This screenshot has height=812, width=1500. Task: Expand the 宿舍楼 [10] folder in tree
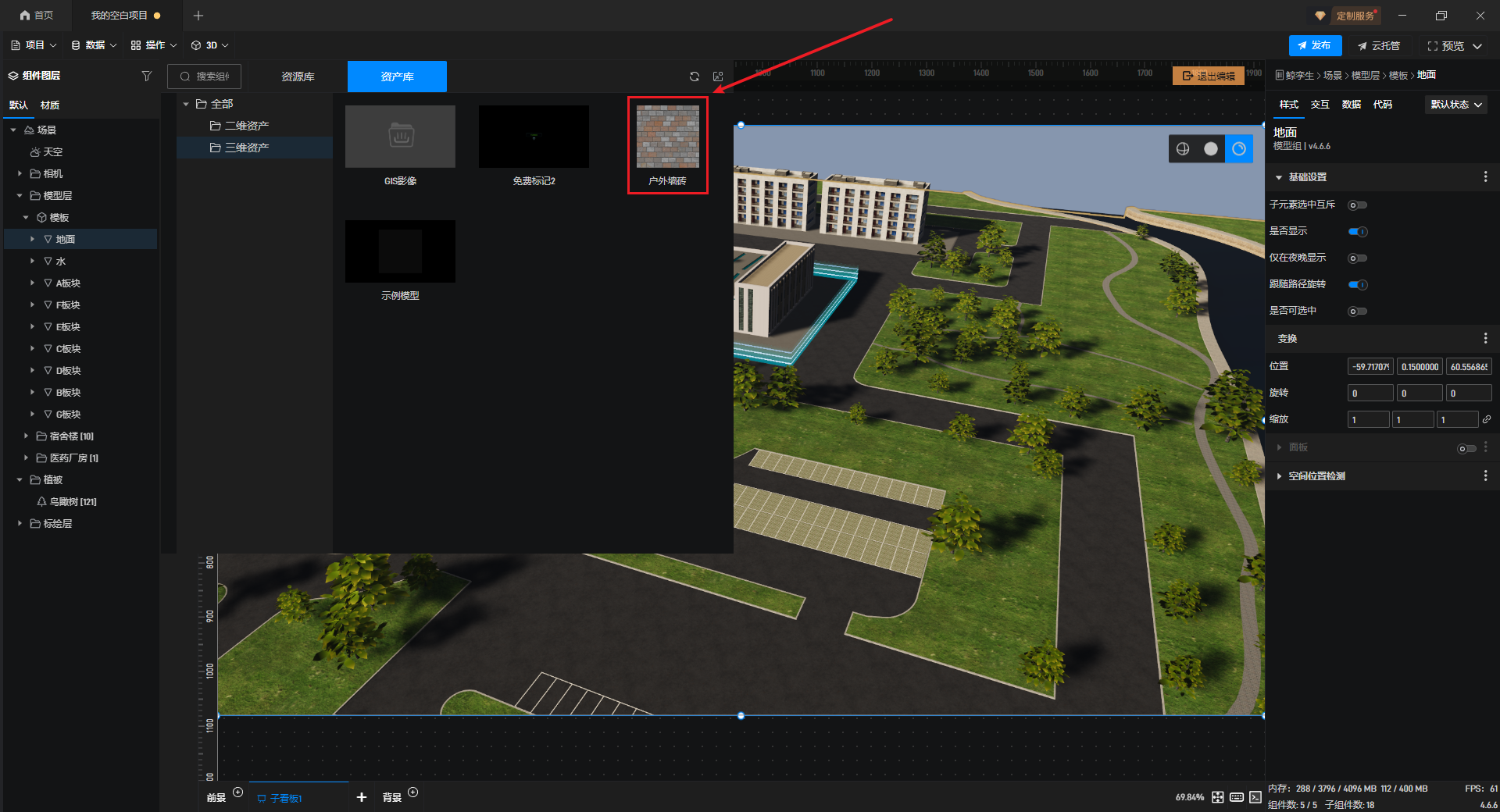(26, 436)
